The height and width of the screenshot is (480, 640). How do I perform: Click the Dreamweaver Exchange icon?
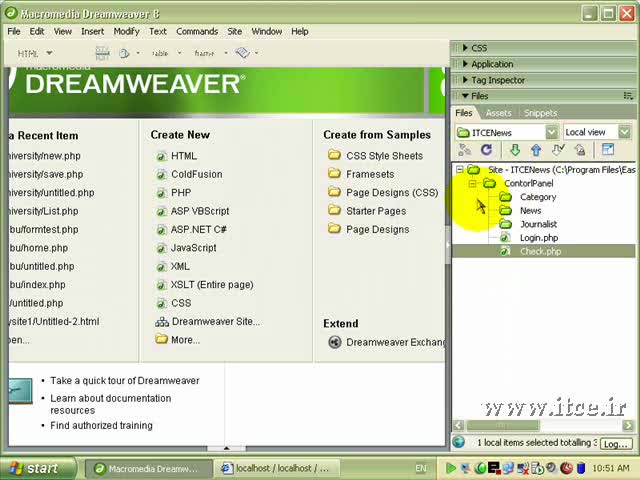(335, 342)
